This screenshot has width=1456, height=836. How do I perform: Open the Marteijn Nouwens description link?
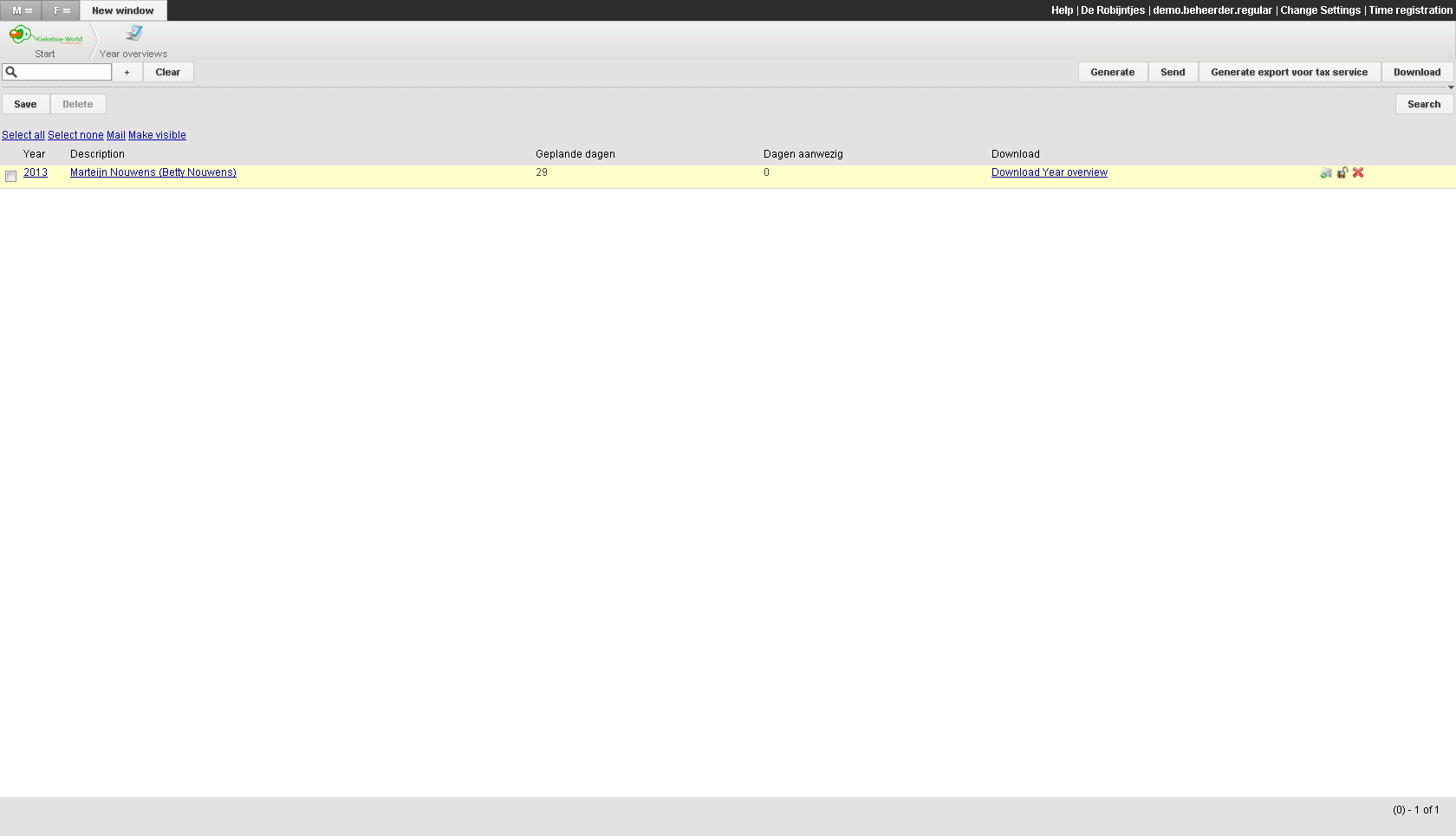click(153, 172)
